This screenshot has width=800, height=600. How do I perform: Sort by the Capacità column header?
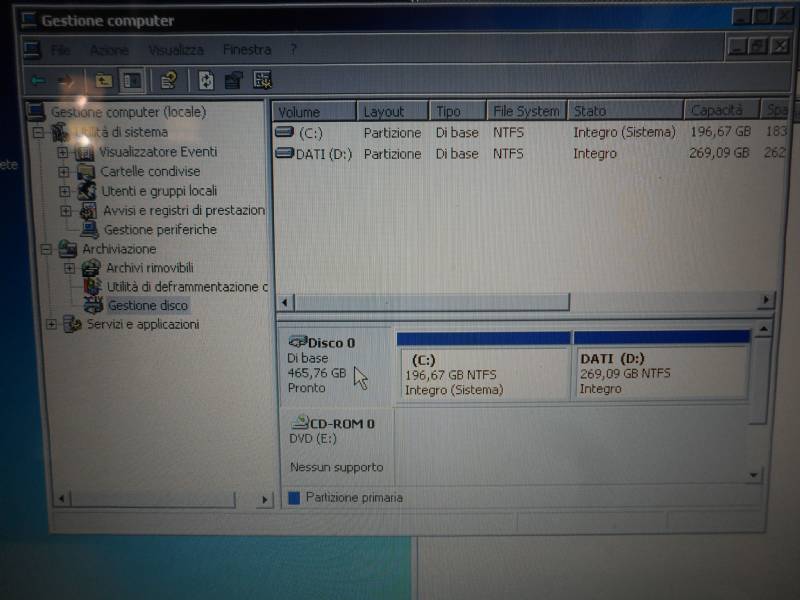pos(721,110)
